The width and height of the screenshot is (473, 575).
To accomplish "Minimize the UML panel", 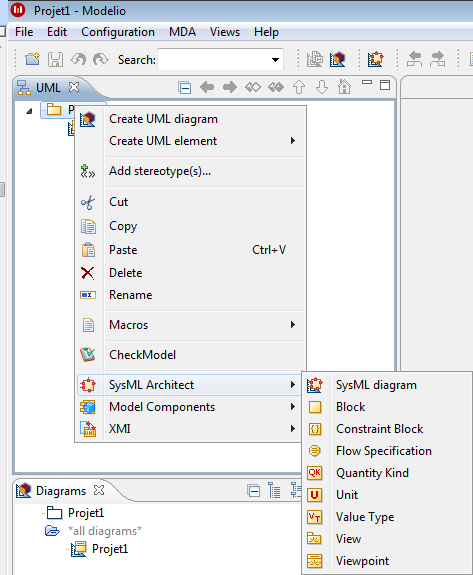I will (x=367, y=82).
